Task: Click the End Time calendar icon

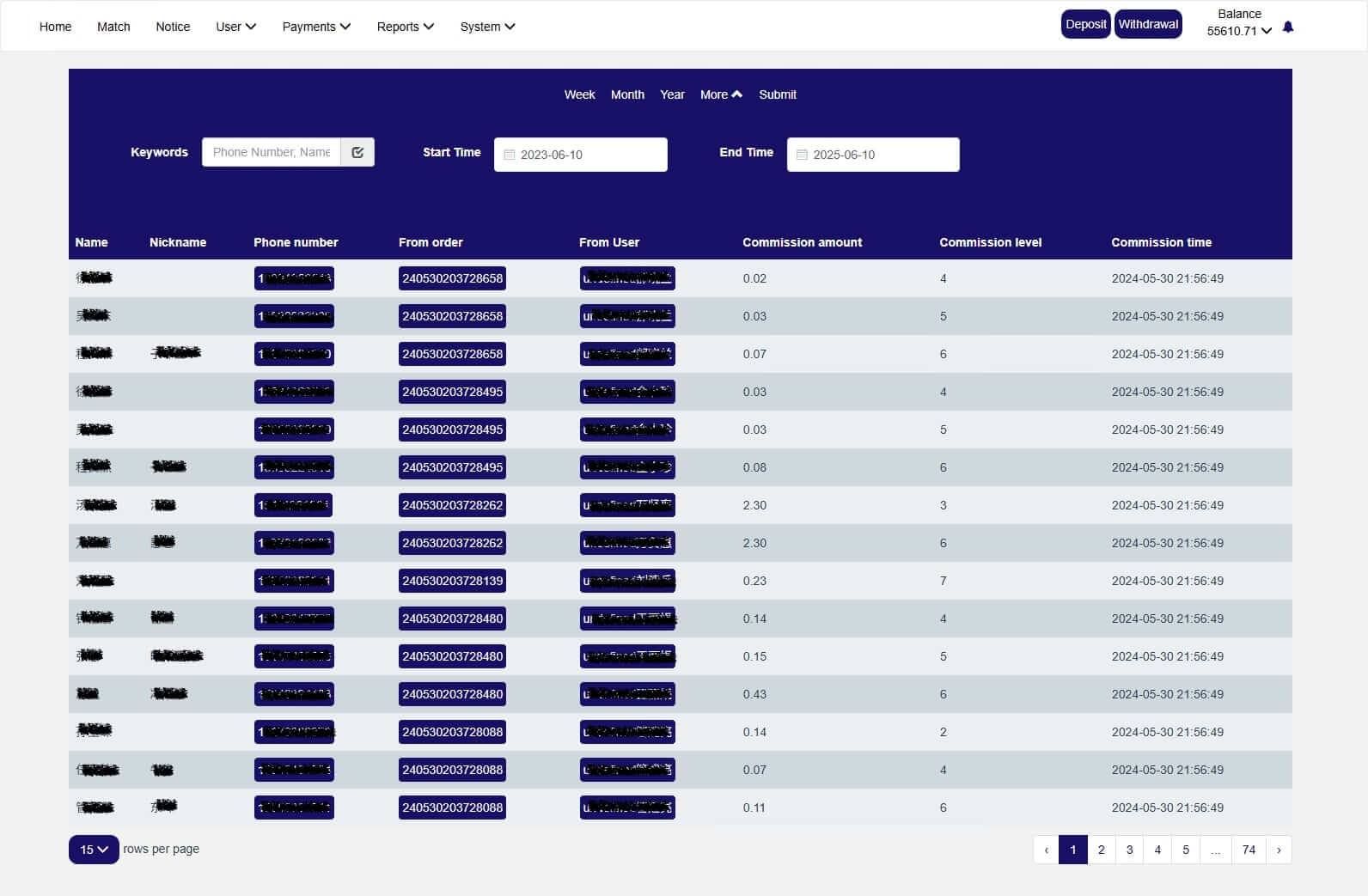Action: [x=802, y=155]
